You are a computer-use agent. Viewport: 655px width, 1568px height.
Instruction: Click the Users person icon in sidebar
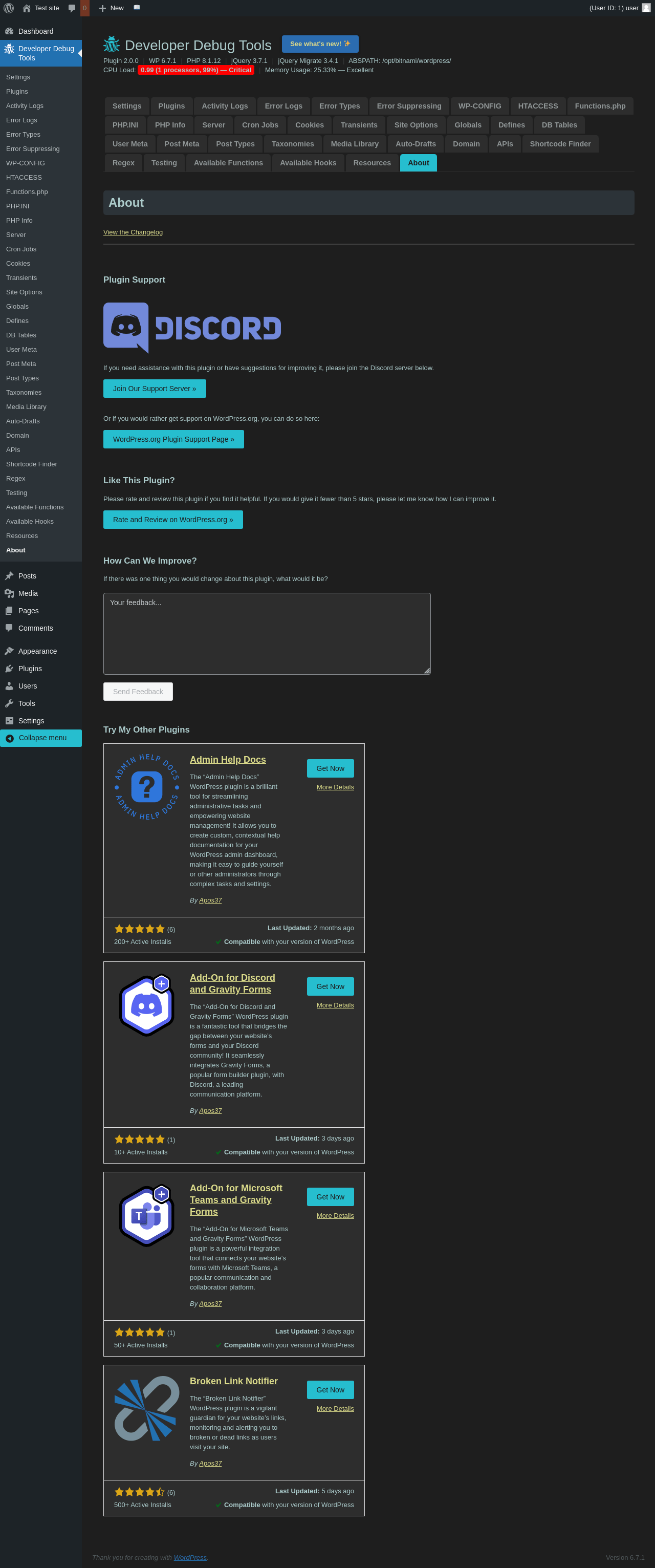point(9,686)
